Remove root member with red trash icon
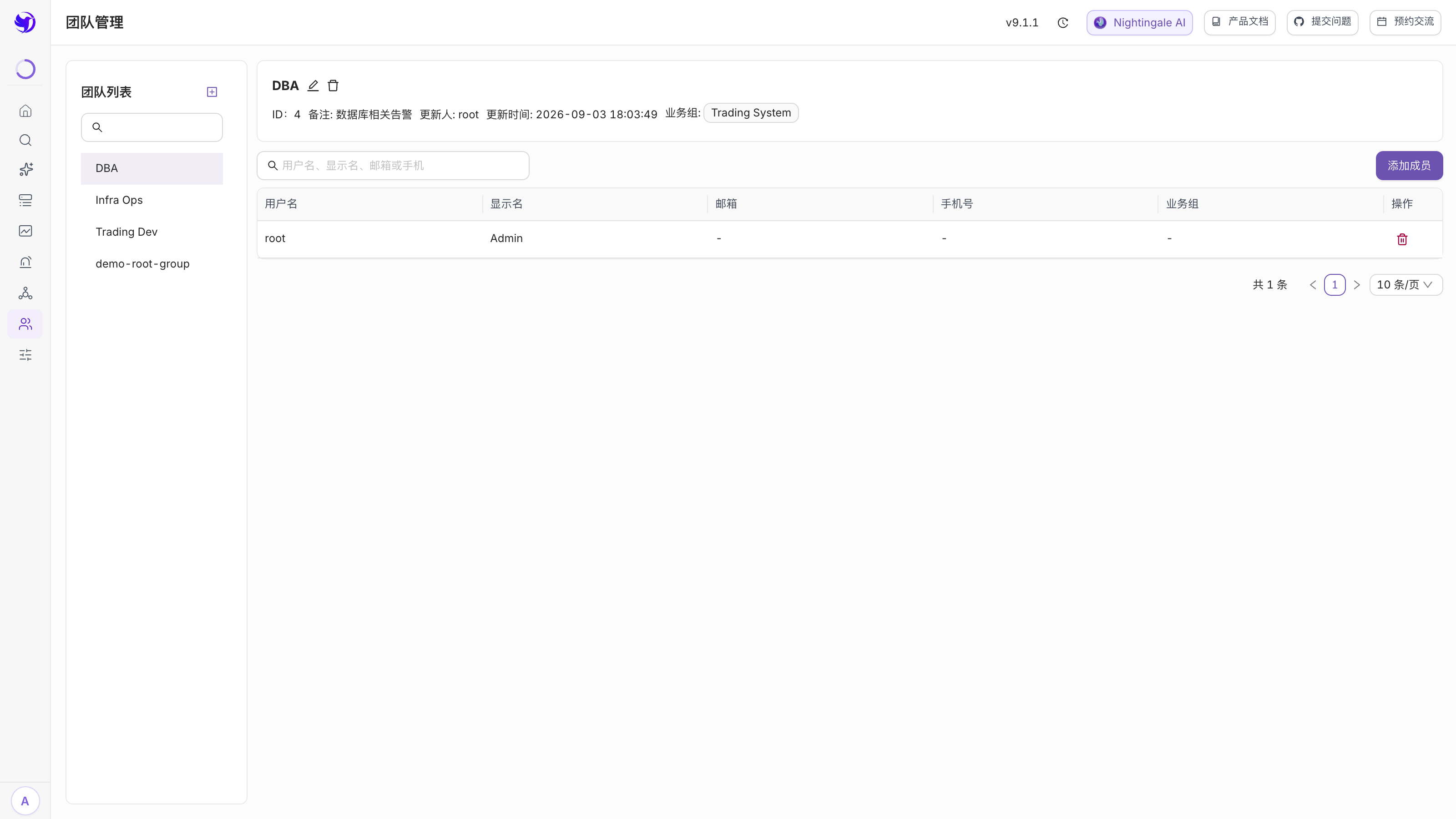 click(1402, 239)
